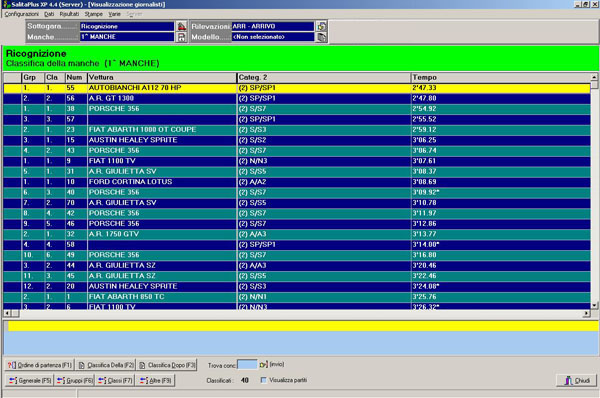Open the Configurazioni menu
600x398 pixels.
click(21, 14)
